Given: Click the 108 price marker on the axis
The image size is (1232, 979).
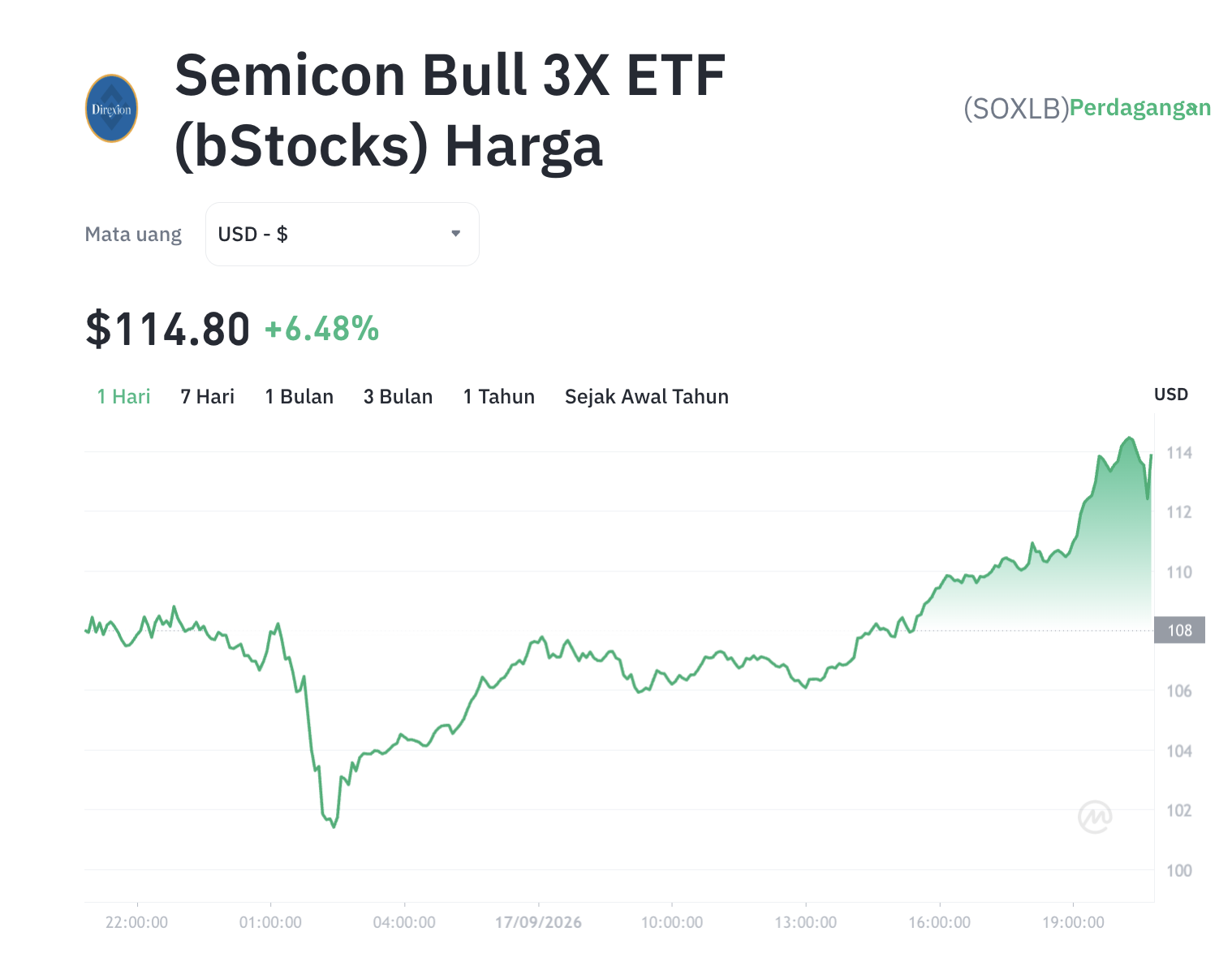Looking at the screenshot, I should click(x=1179, y=630).
